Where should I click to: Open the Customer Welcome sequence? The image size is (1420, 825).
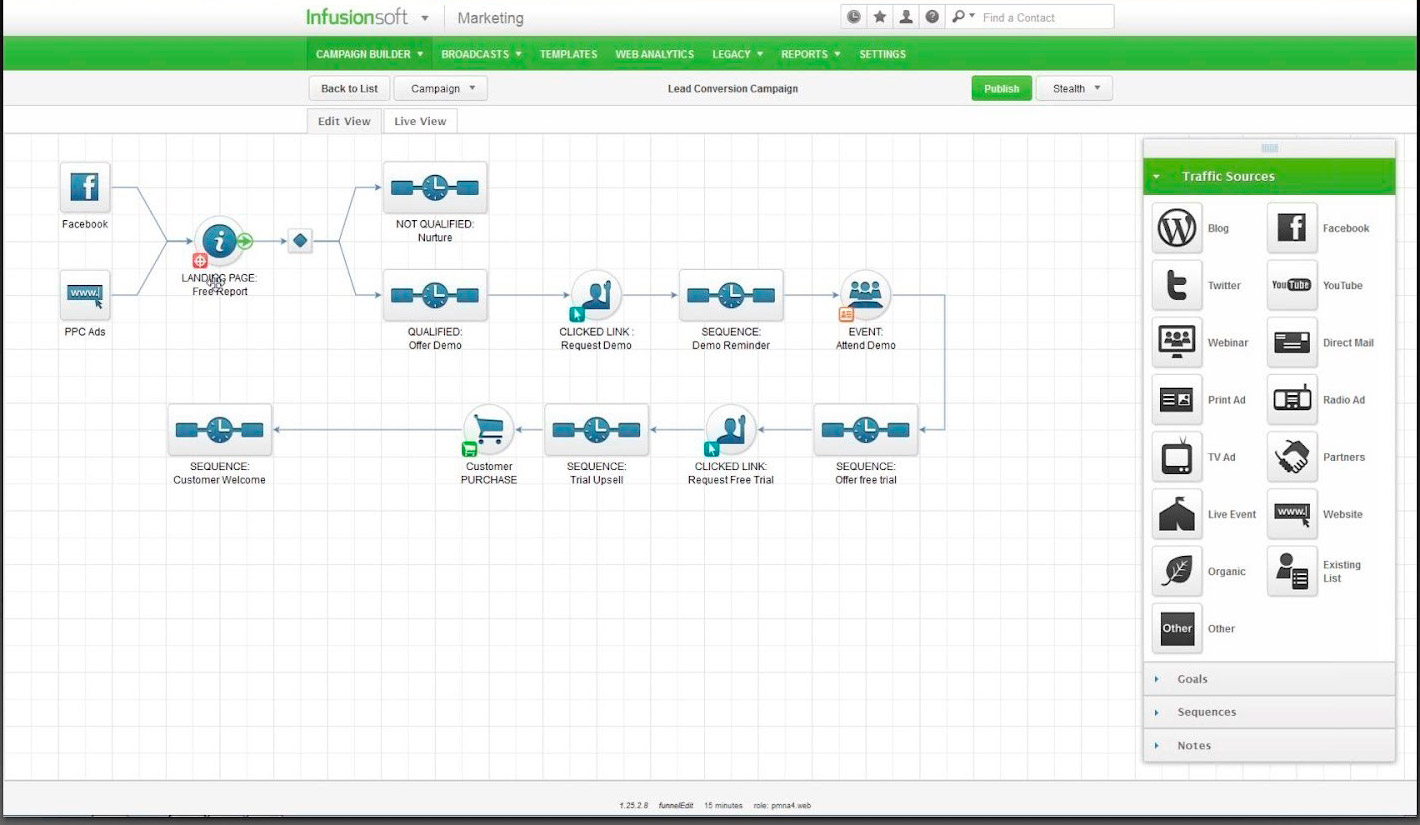pyautogui.click(x=220, y=430)
